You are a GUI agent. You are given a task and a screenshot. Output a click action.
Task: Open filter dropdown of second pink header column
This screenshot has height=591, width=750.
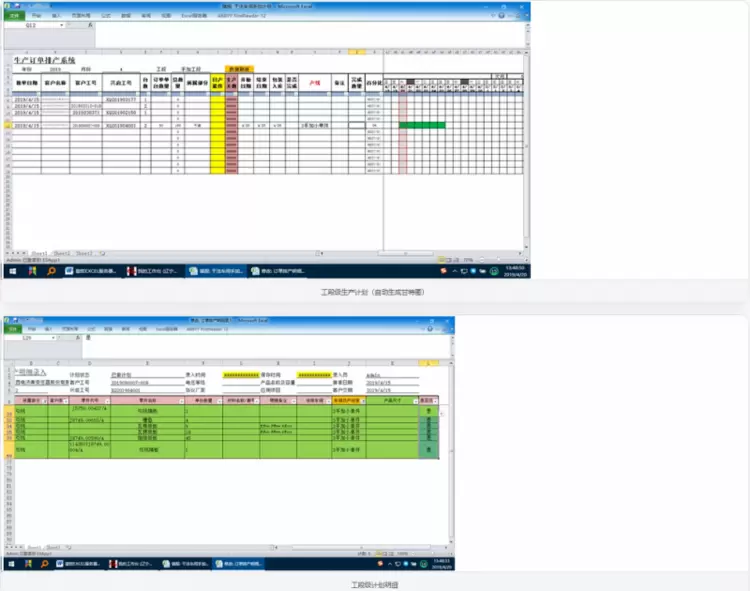pos(66,401)
